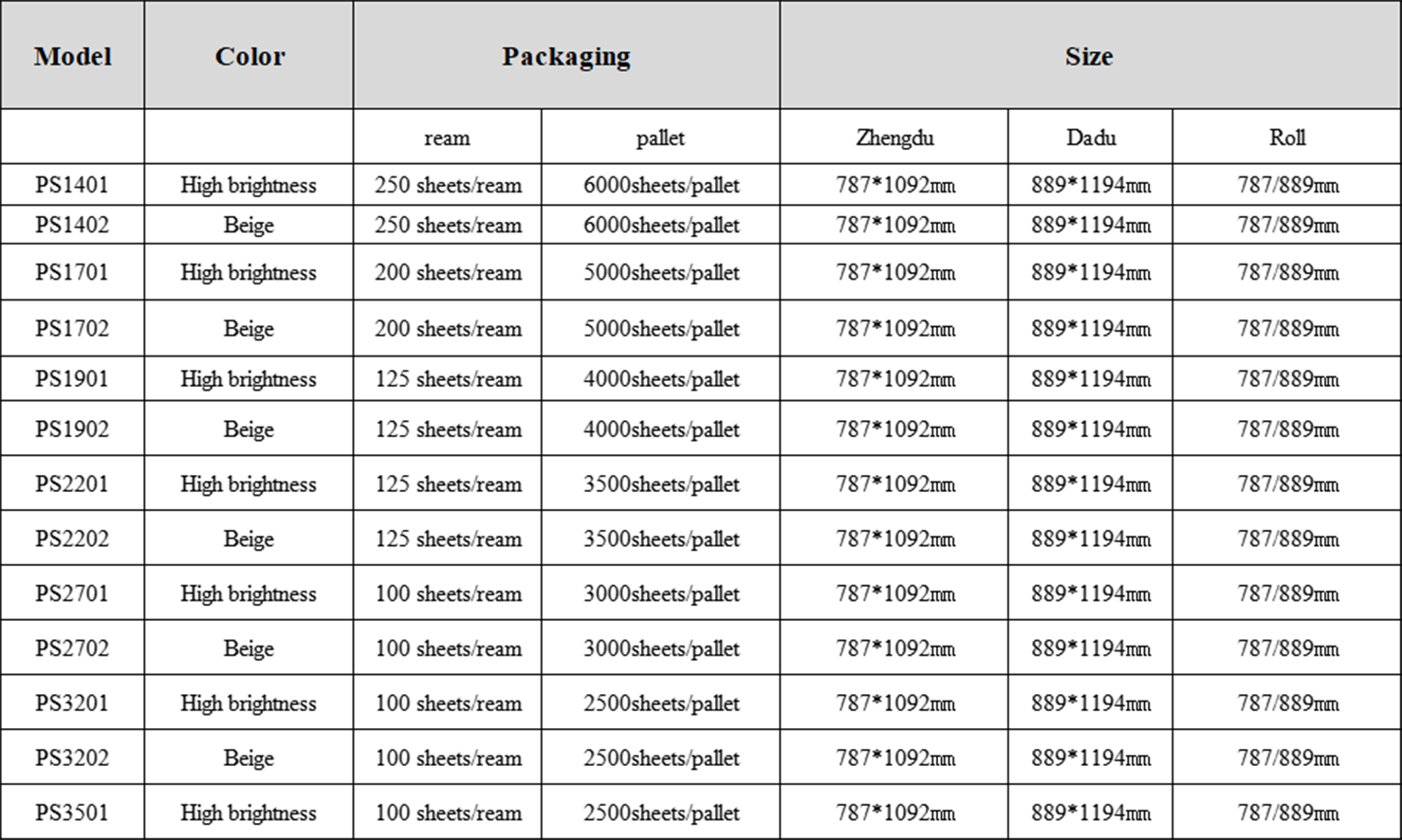Select 200 sheets/ream in PS1701 row

pyautogui.click(x=448, y=273)
